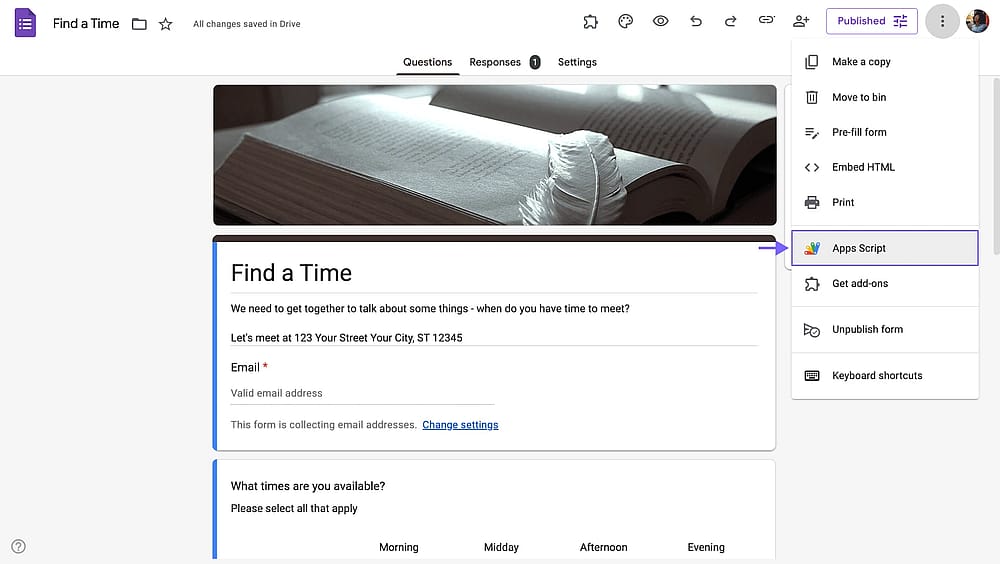Open the move to folder icon

139,24
